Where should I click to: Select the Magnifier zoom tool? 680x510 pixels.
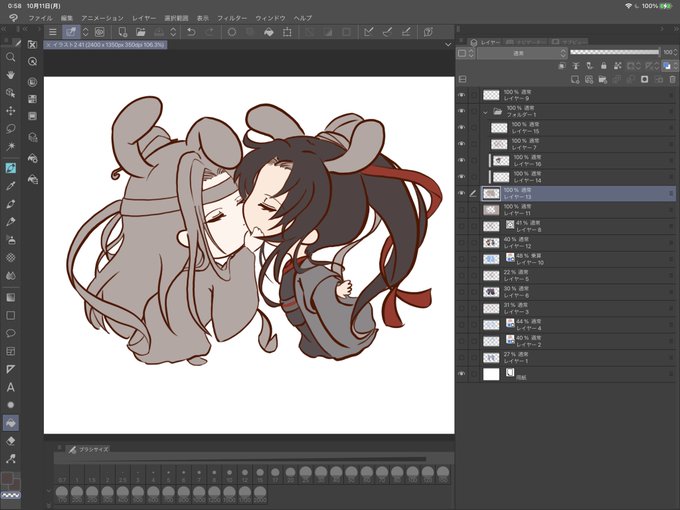coord(11,57)
